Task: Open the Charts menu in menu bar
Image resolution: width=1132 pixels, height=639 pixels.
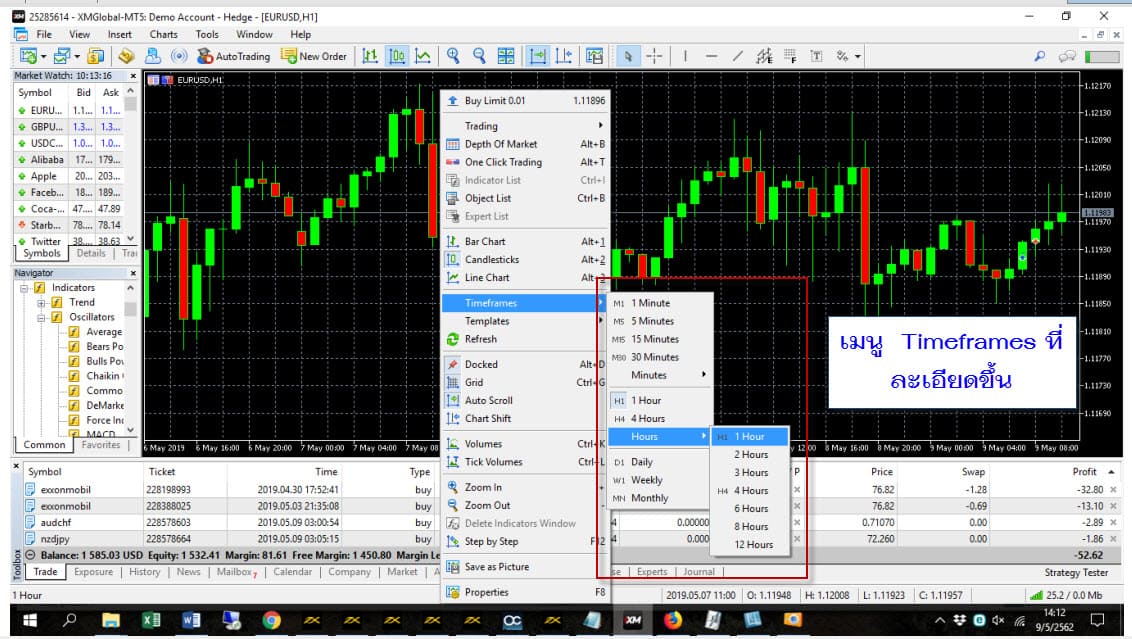Action: 163,34
